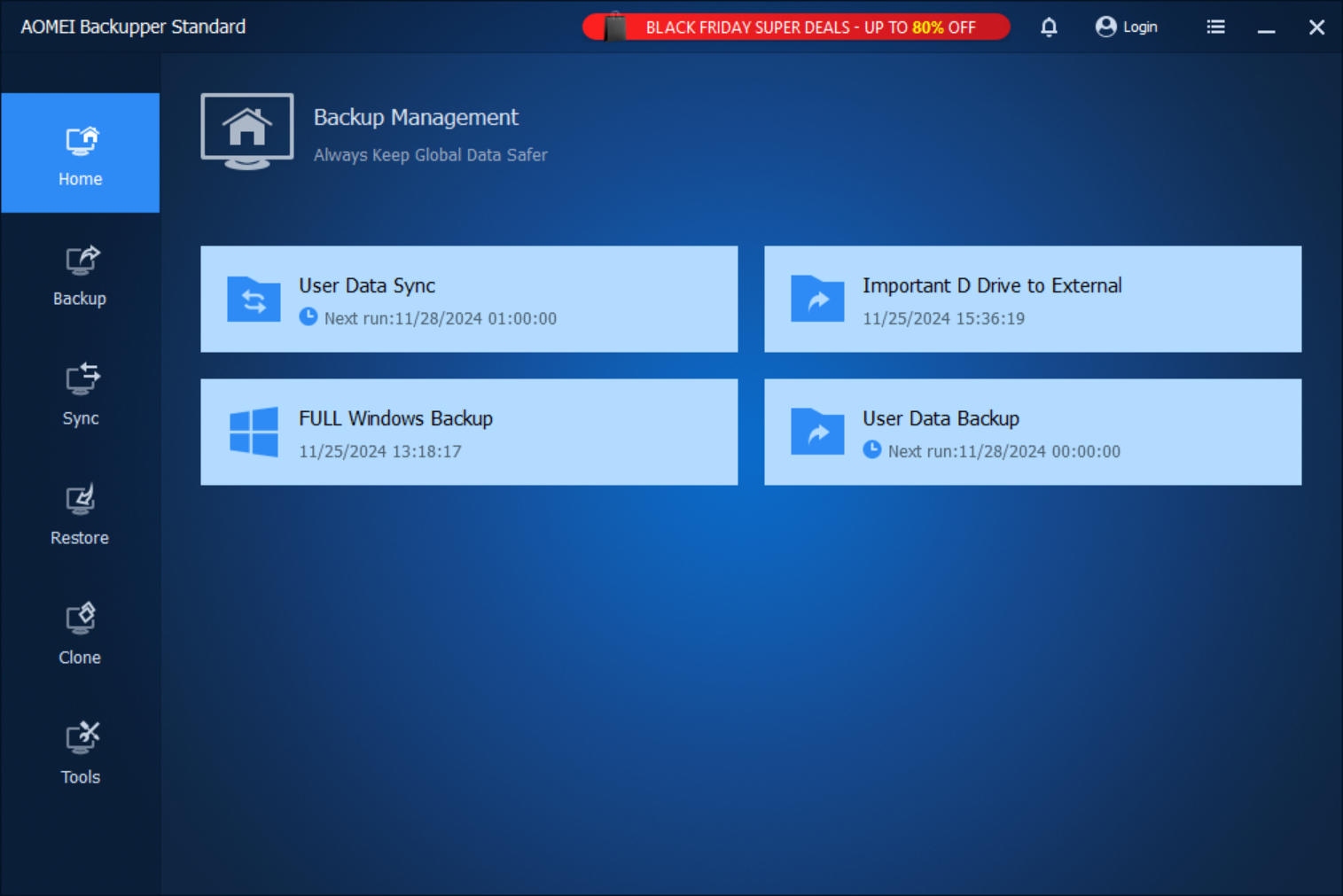Switch to the Sync section
The height and width of the screenshot is (896, 1343).
tap(80, 395)
